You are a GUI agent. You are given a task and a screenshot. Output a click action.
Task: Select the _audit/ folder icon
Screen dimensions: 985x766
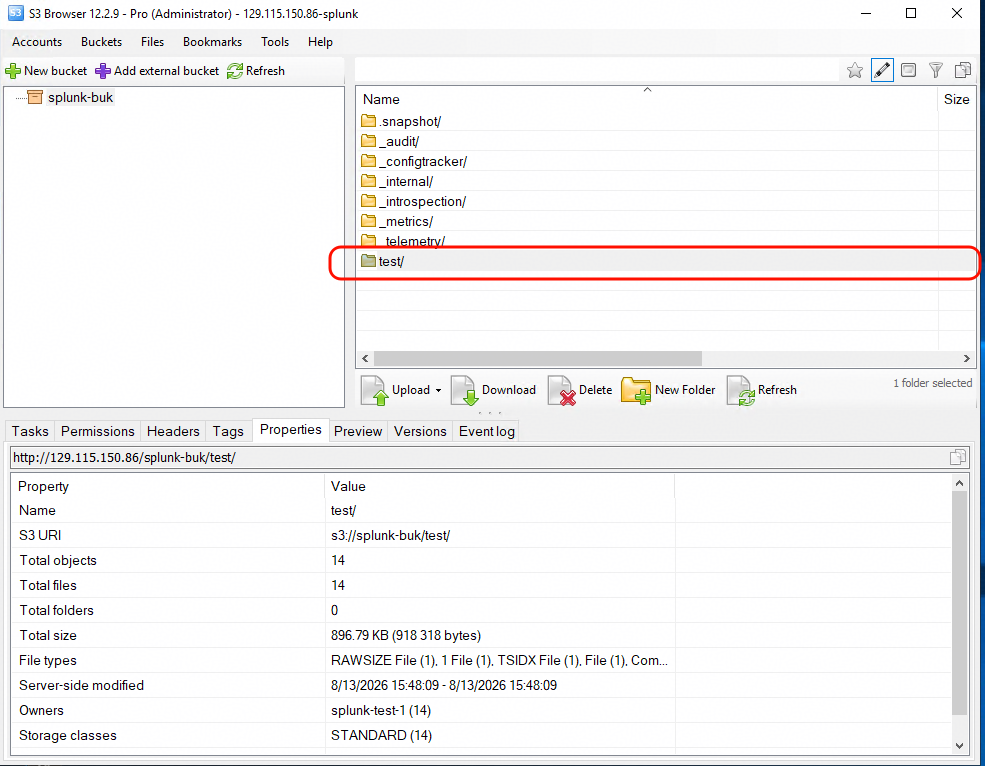(369, 141)
